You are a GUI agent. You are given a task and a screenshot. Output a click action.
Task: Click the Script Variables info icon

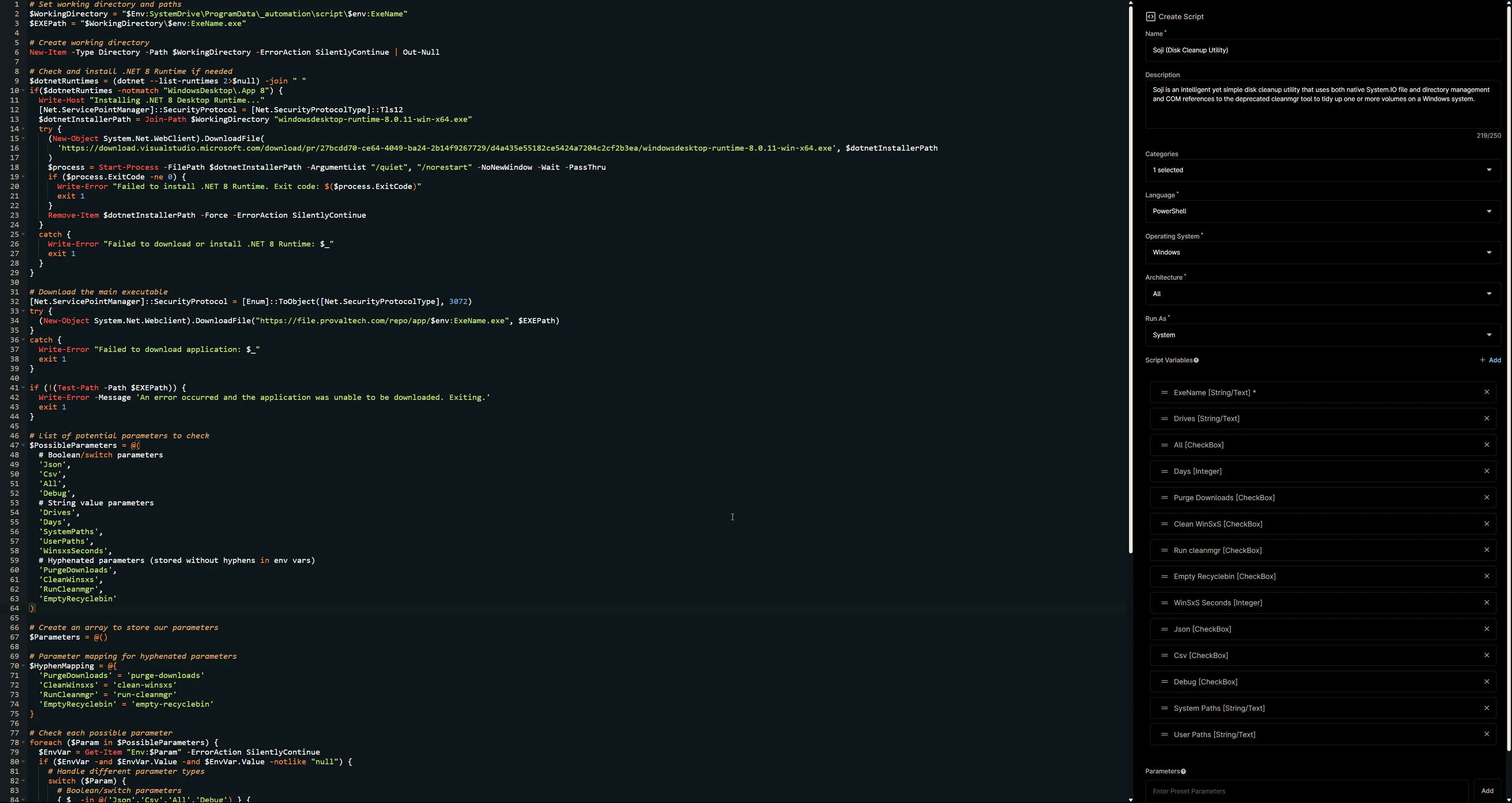click(1196, 360)
